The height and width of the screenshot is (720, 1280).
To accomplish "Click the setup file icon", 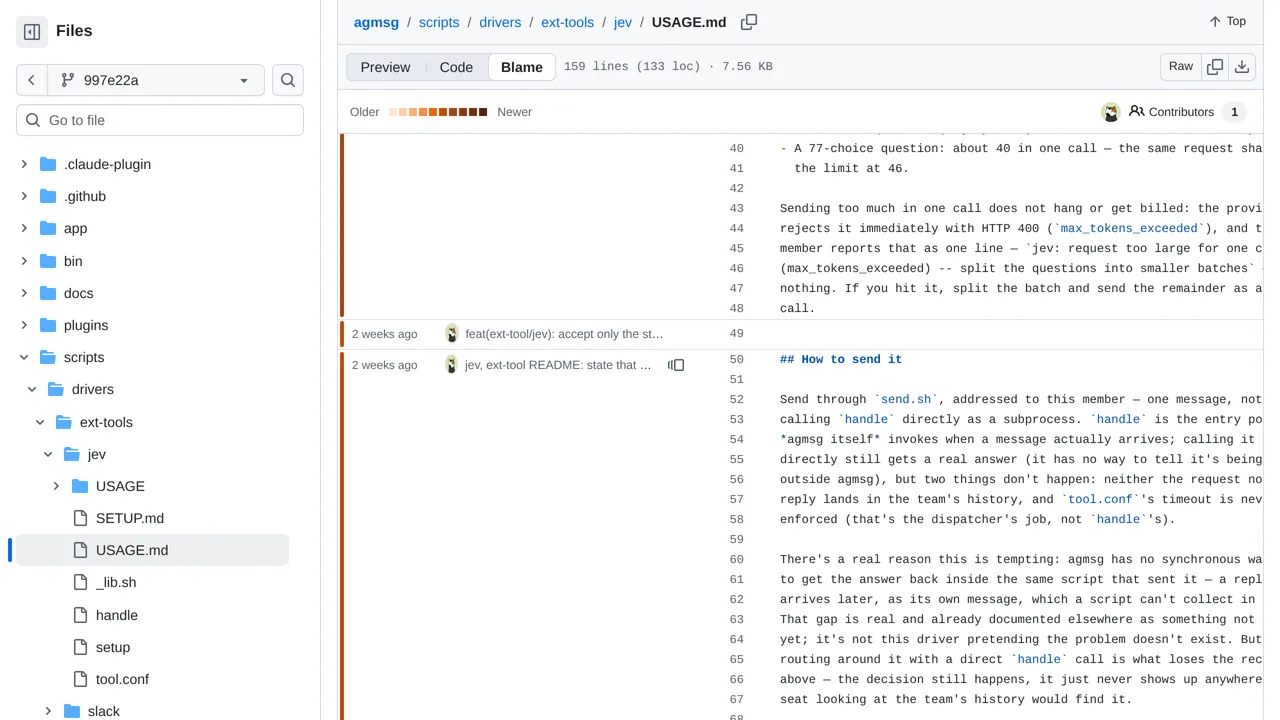I will coord(81,647).
